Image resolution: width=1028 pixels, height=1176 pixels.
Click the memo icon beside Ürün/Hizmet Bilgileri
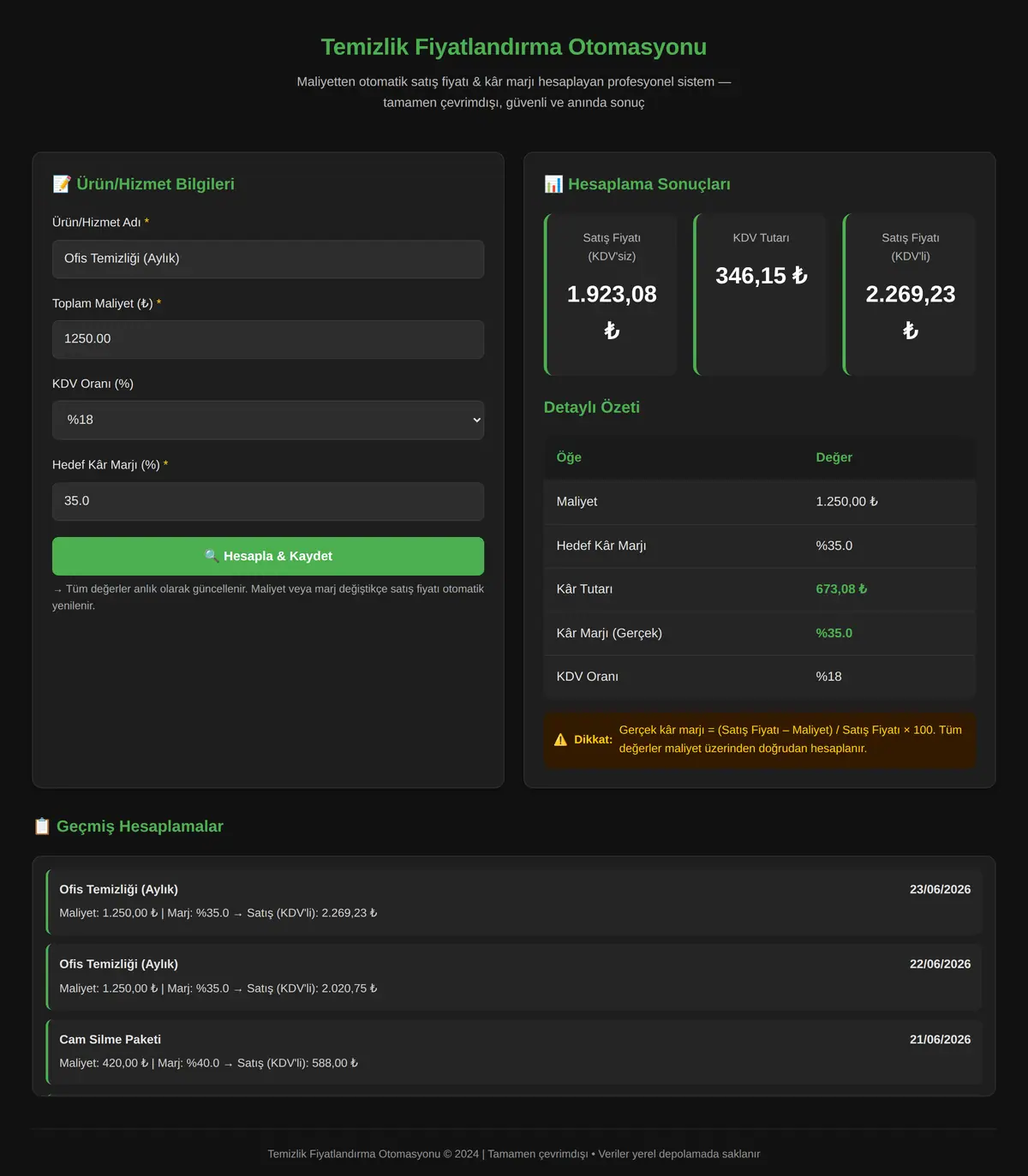tap(62, 184)
